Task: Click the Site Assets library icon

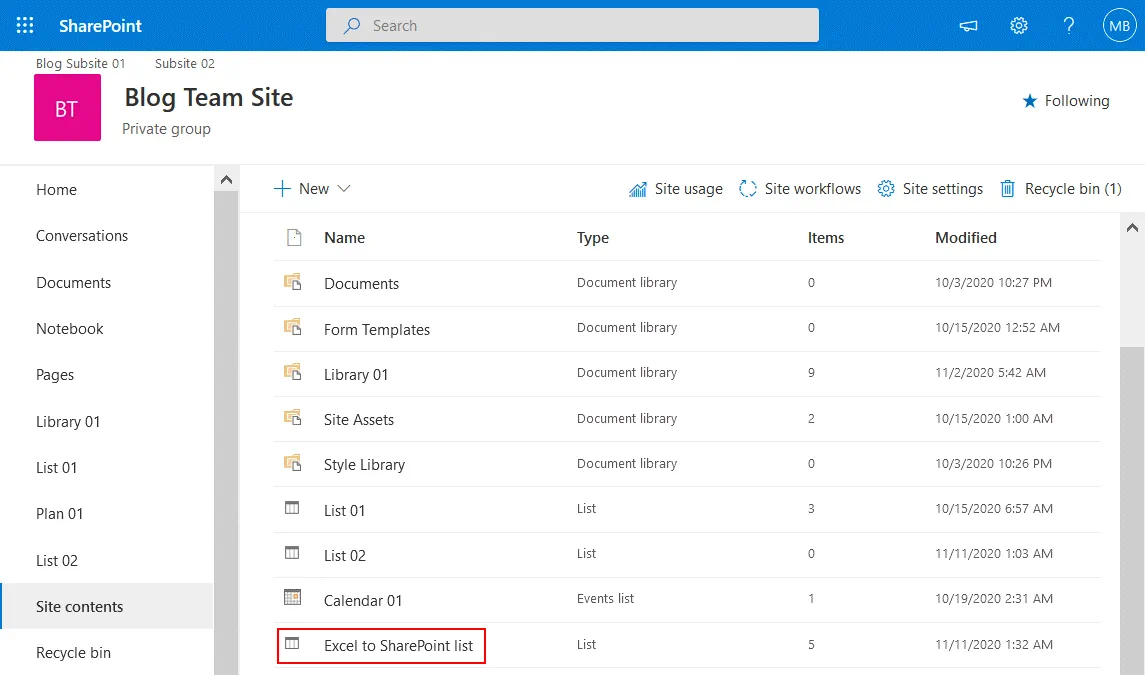Action: [x=293, y=418]
